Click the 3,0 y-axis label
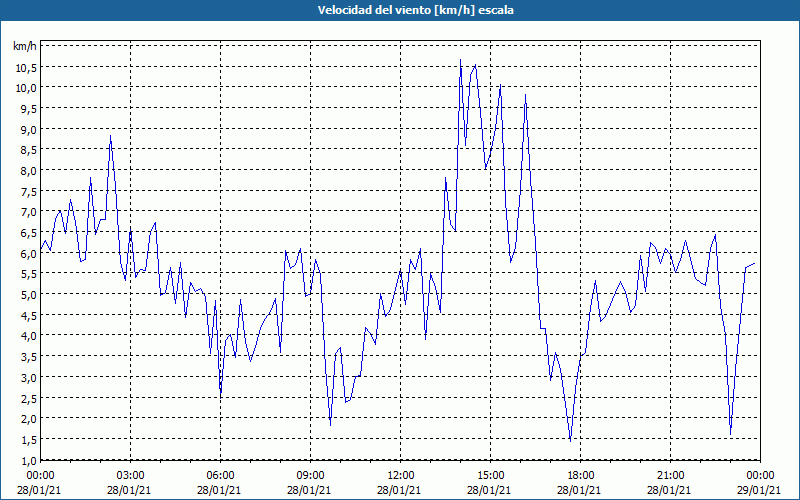This screenshot has height=500, width=800. (29, 378)
